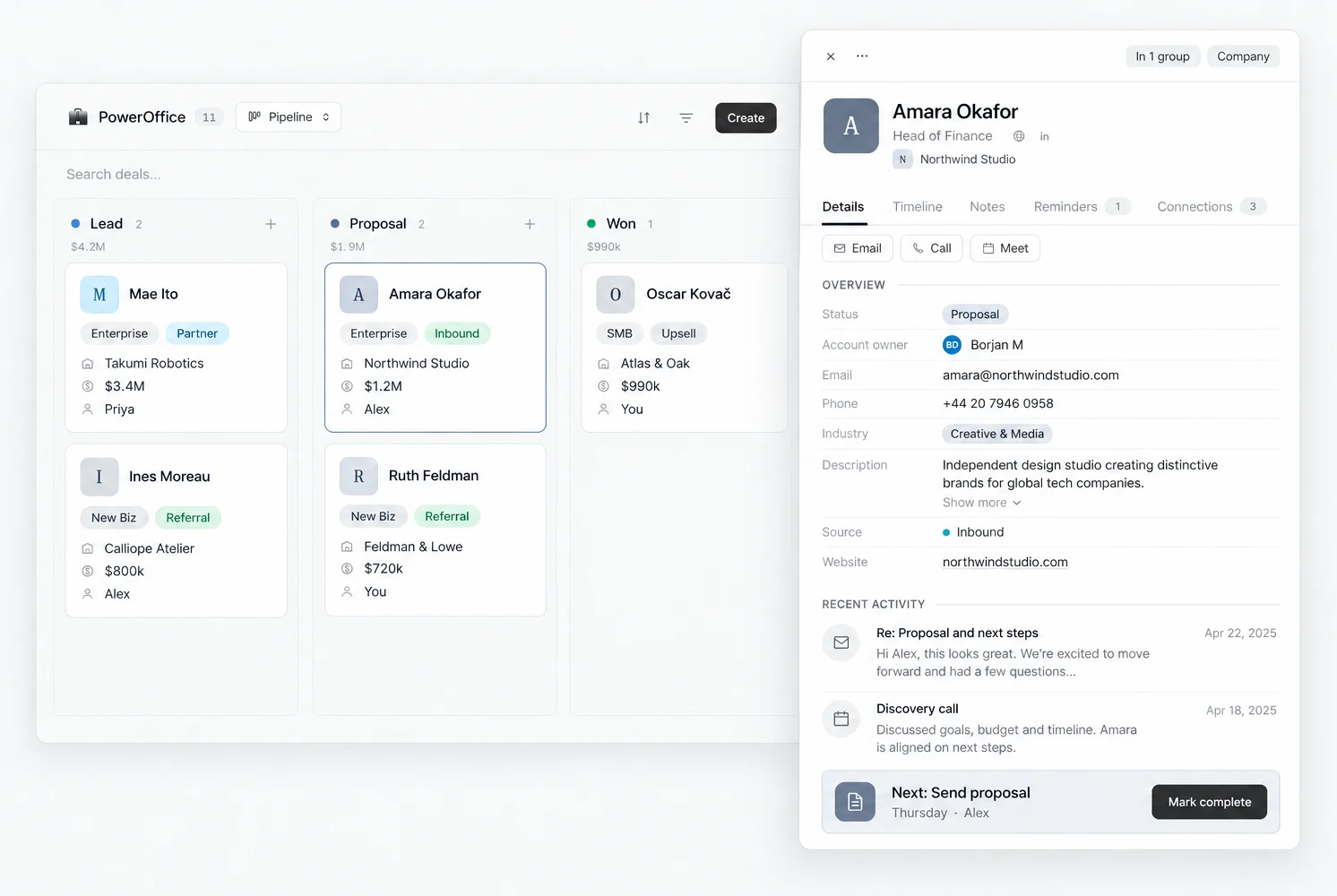
Task: Click phone number +44 20 7946 0958
Action: (998, 404)
